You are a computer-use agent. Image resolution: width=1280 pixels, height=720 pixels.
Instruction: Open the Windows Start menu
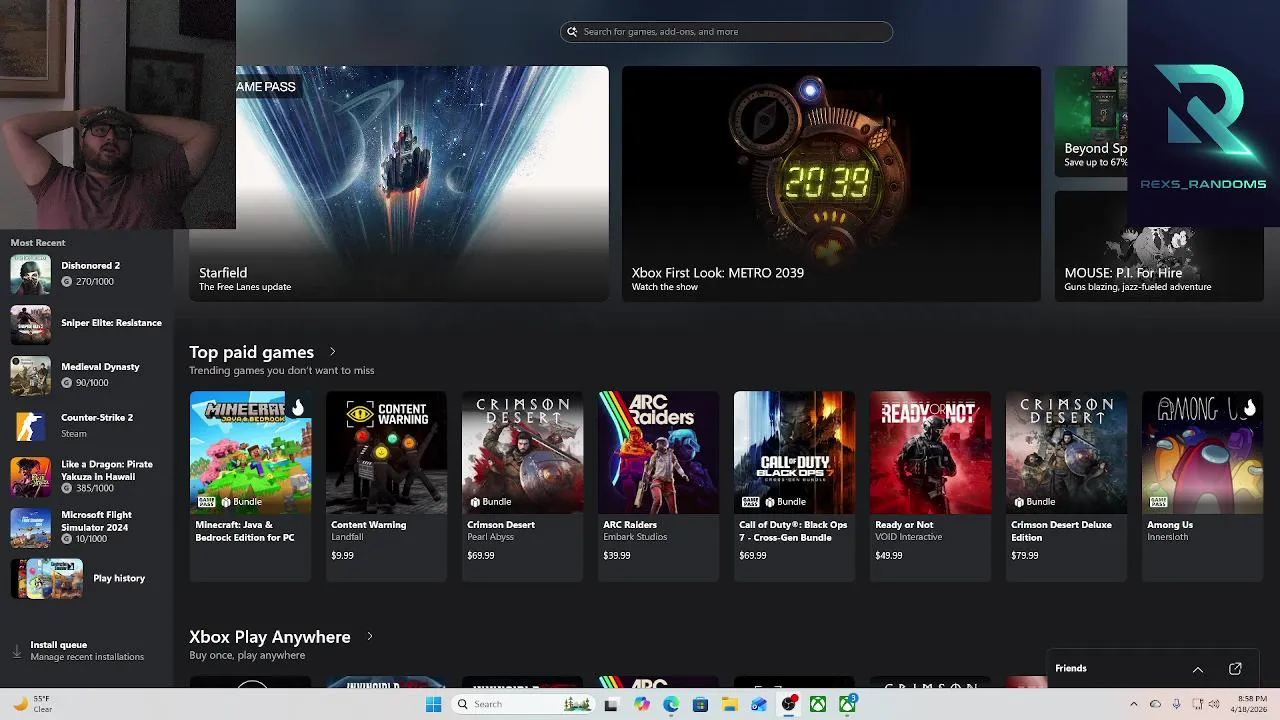[x=433, y=704]
